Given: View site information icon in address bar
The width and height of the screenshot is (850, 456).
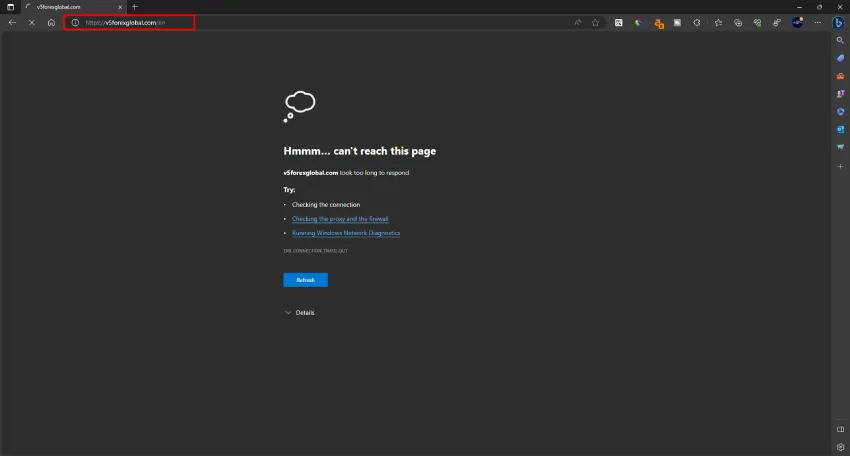Looking at the screenshot, I should [x=75, y=23].
